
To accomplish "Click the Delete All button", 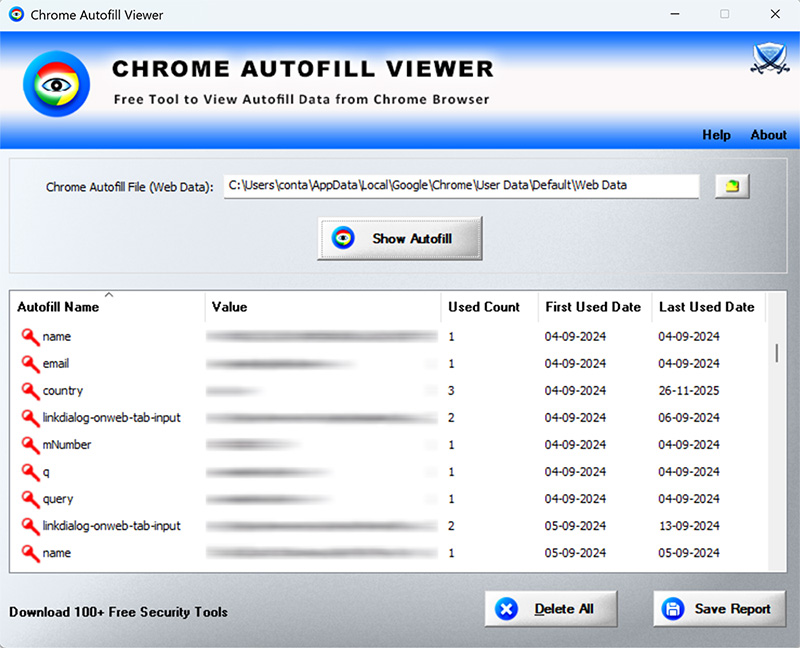I will 551,609.
